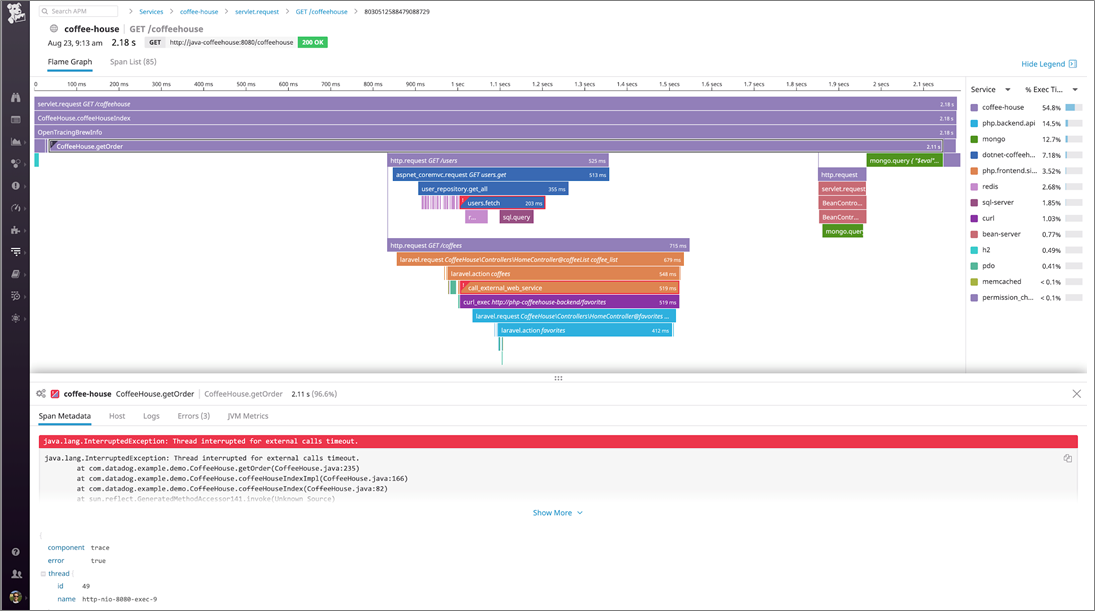Select the users.fetch span with error
The image size is (1095, 611).
tap(503, 203)
